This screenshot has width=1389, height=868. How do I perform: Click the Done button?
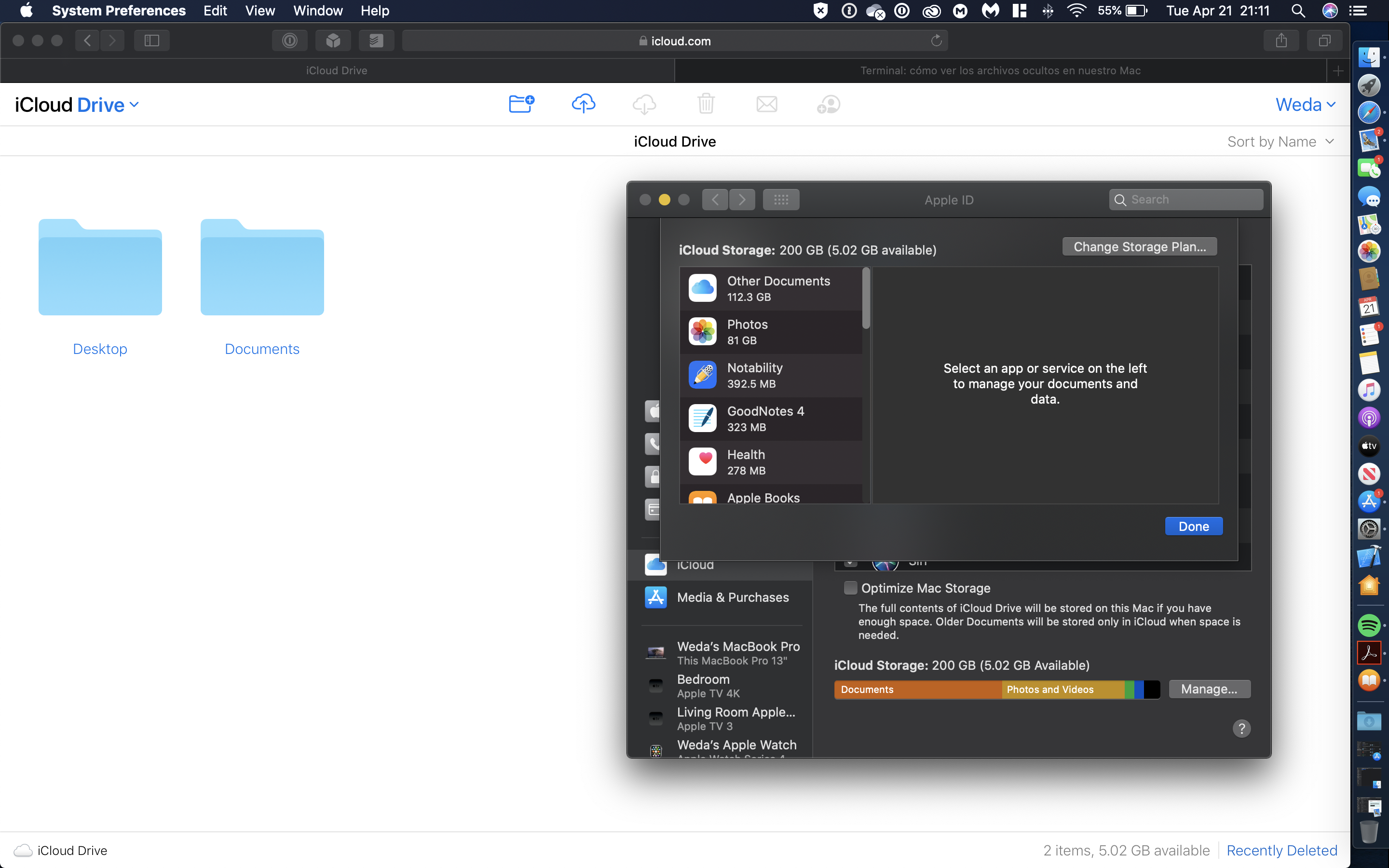click(1193, 527)
